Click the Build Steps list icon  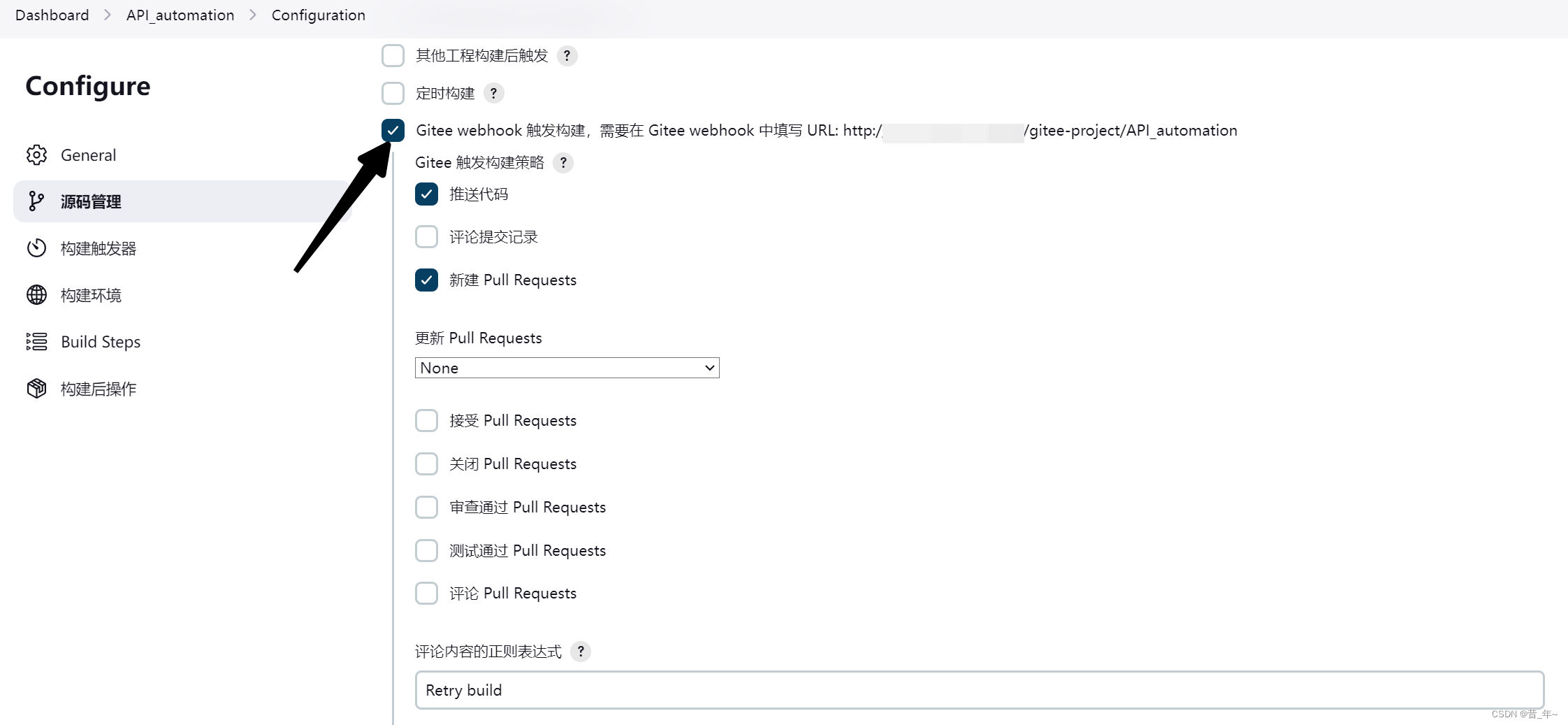[x=36, y=342]
